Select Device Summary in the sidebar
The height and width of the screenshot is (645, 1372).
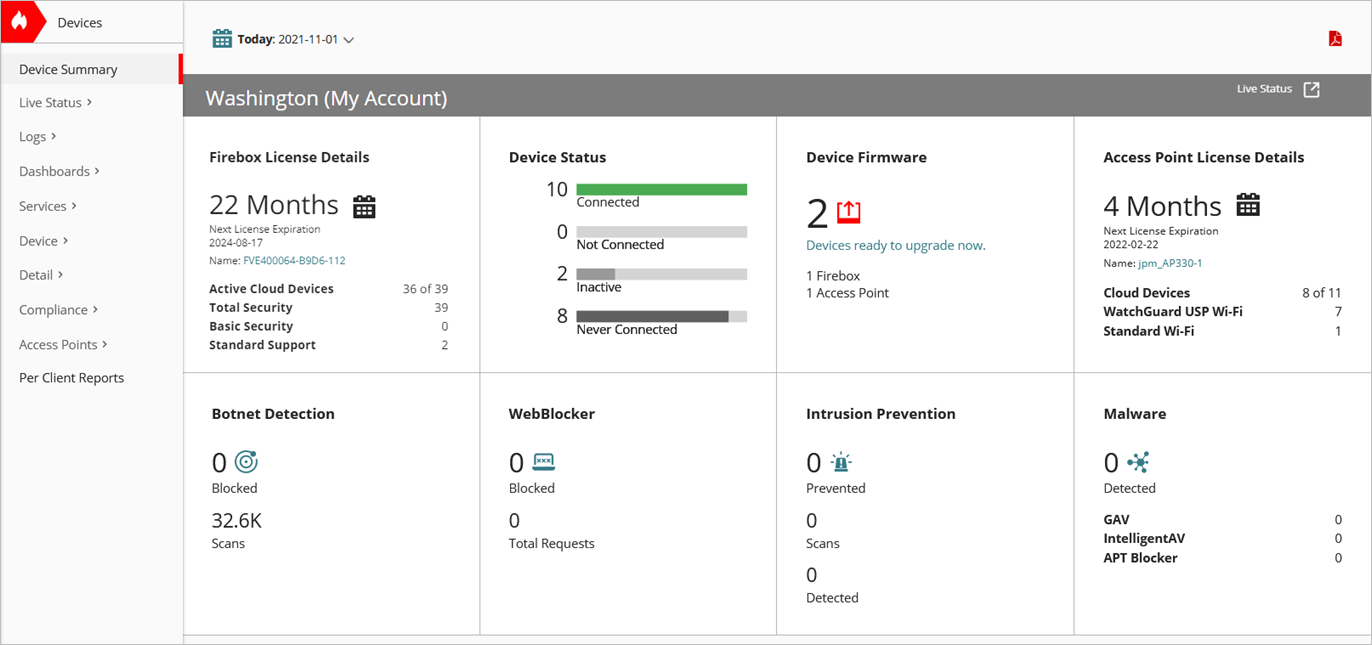click(66, 69)
